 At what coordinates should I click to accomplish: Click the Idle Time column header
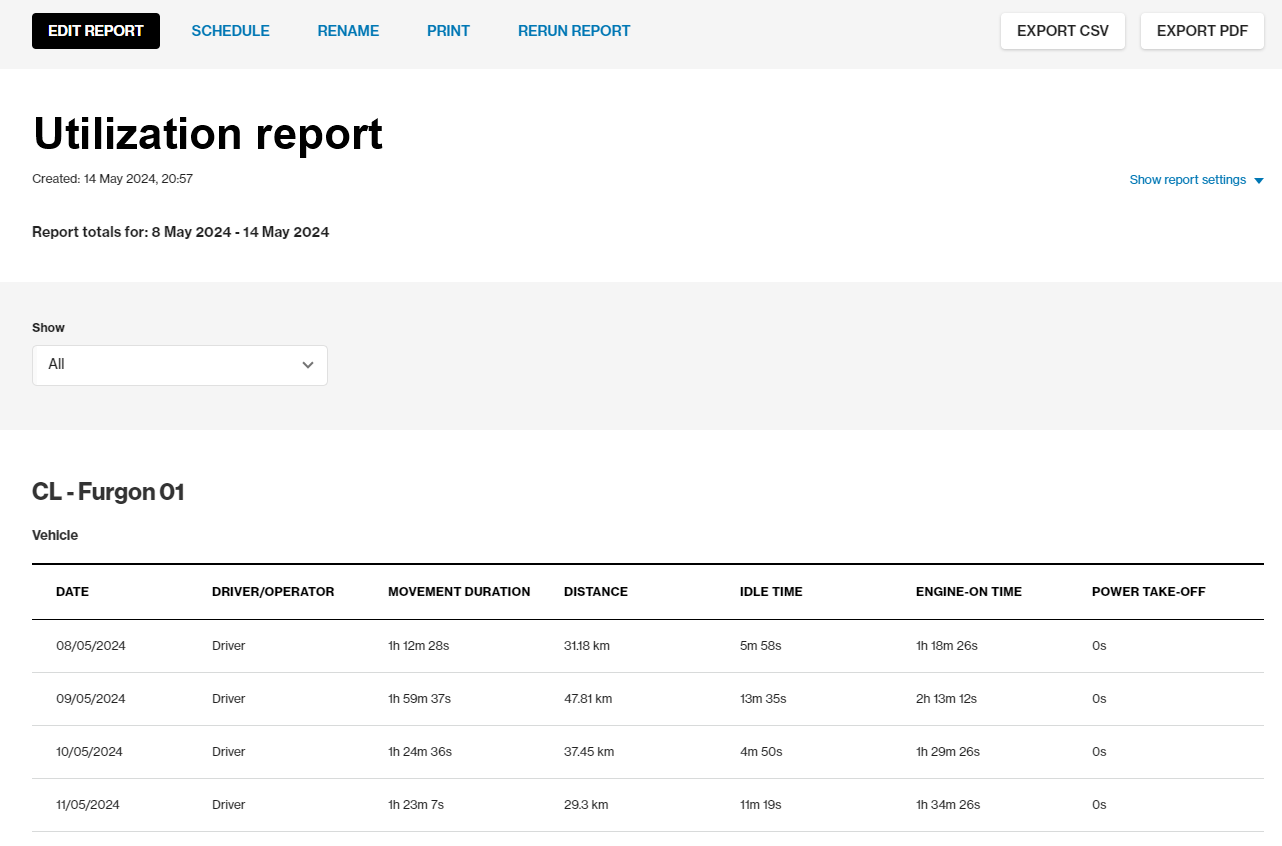pyautogui.click(x=771, y=592)
